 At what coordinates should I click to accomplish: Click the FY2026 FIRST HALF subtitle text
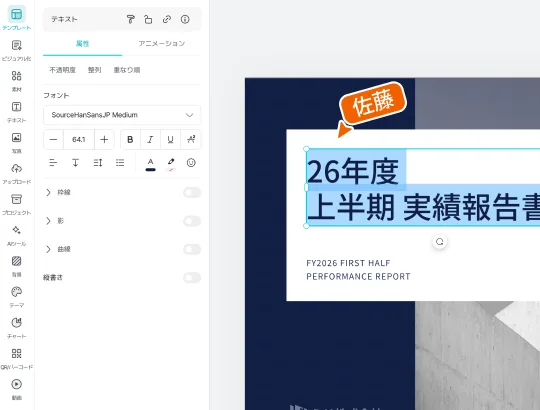tap(348, 263)
